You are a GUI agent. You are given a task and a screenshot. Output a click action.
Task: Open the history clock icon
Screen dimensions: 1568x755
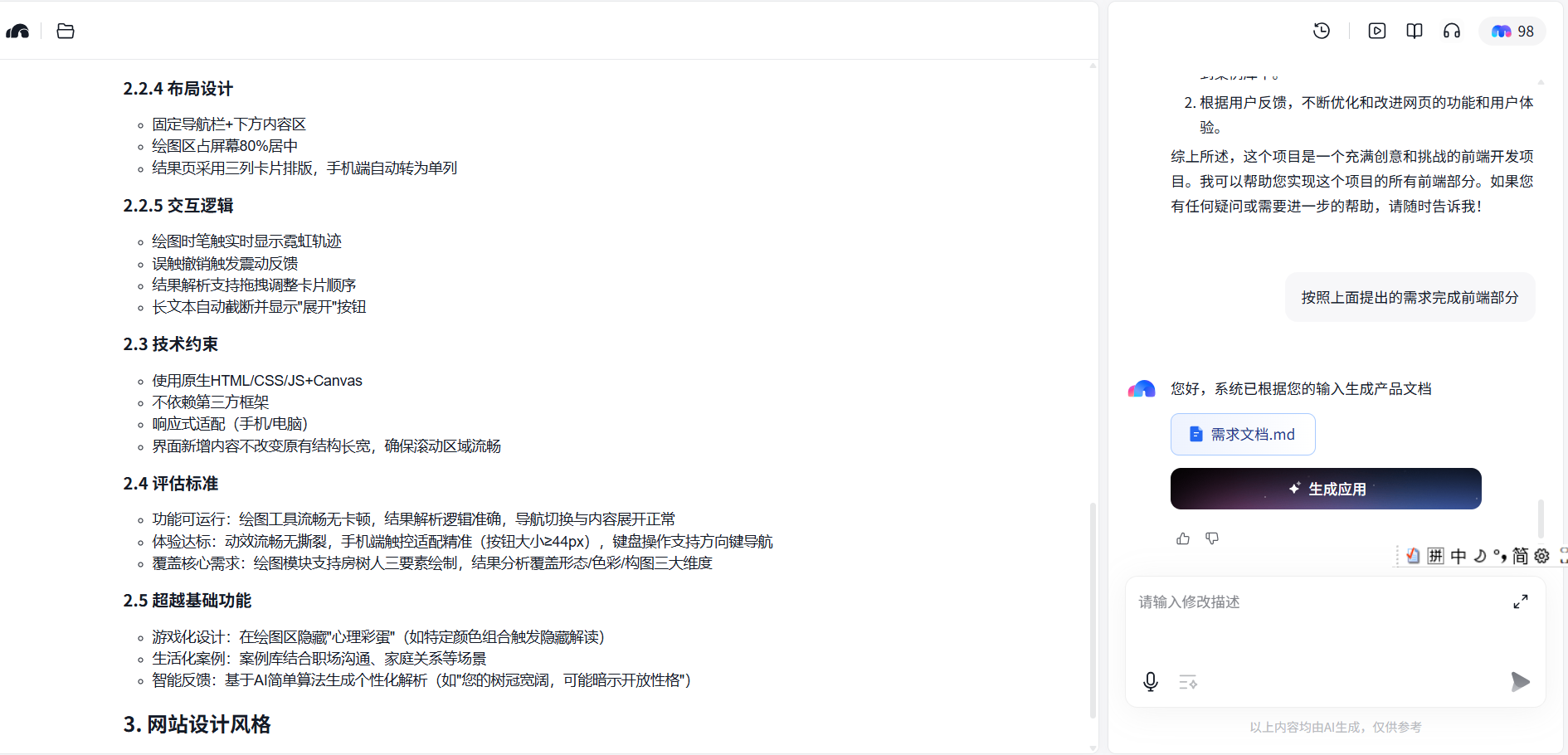click(1322, 31)
